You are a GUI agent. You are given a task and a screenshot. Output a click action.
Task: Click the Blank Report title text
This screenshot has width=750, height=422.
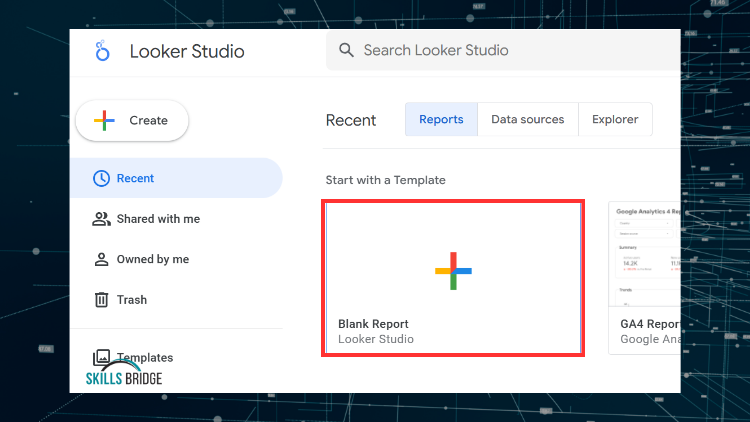pyautogui.click(x=374, y=324)
